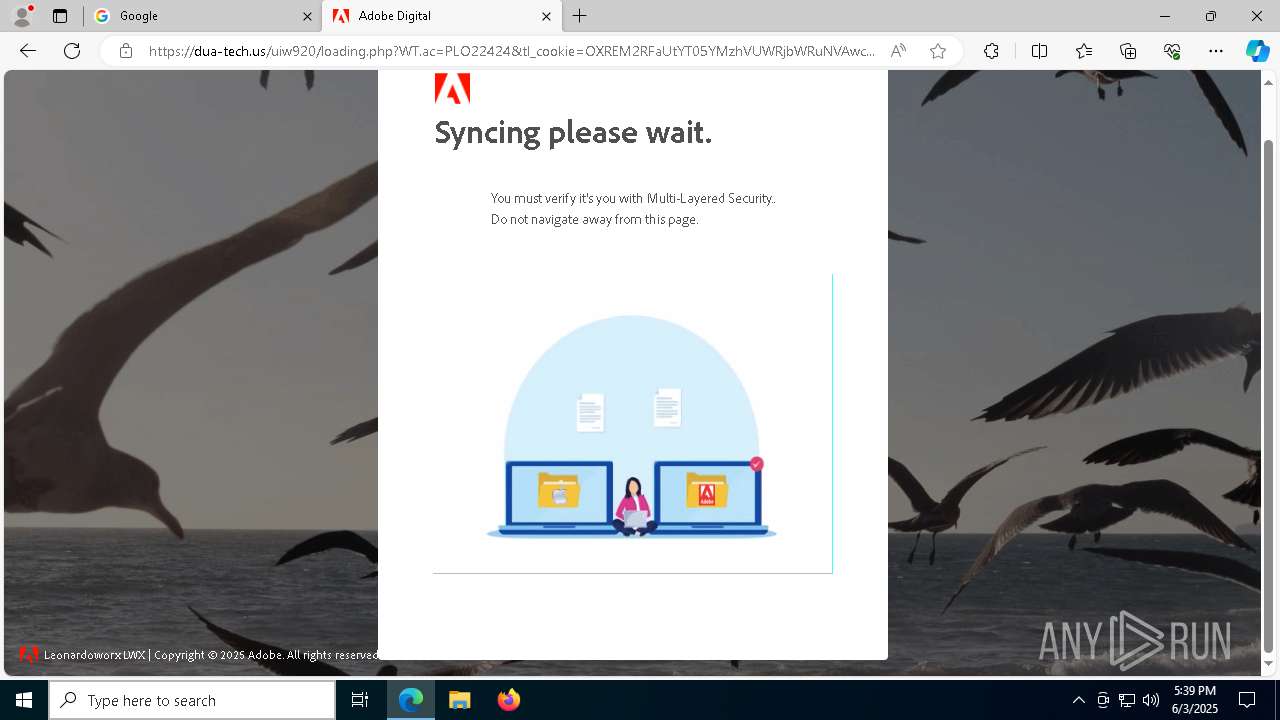Open File Explorer from the taskbar
This screenshot has height=720, width=1280.
[460, 700]
